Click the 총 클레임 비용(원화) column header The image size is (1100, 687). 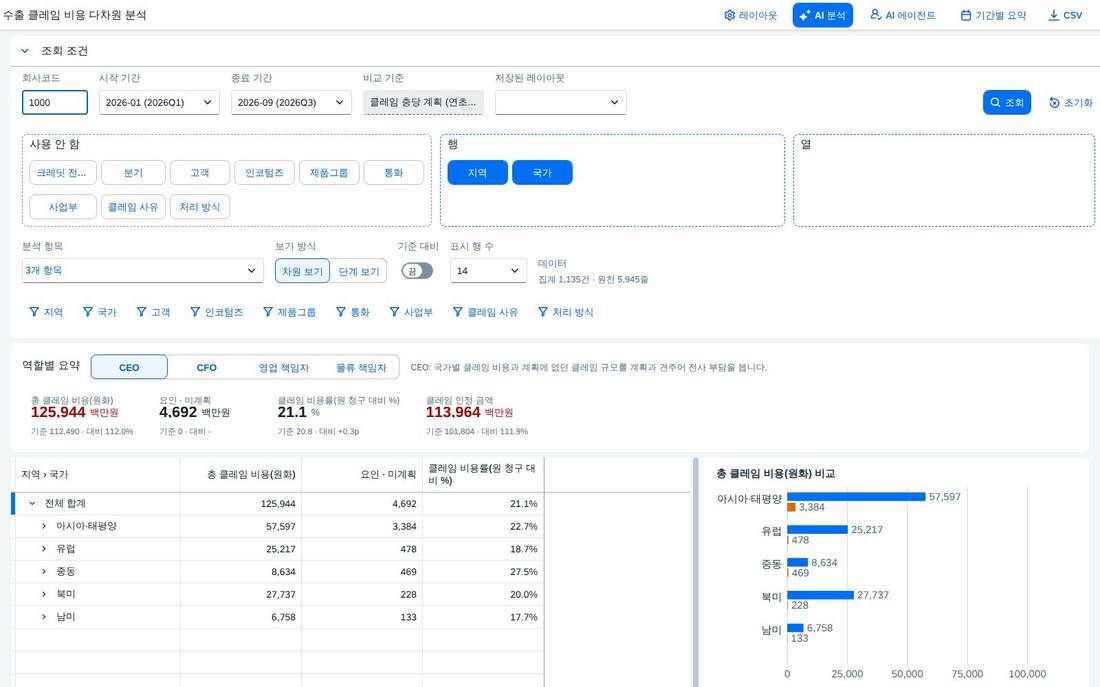tap(241, 474)
